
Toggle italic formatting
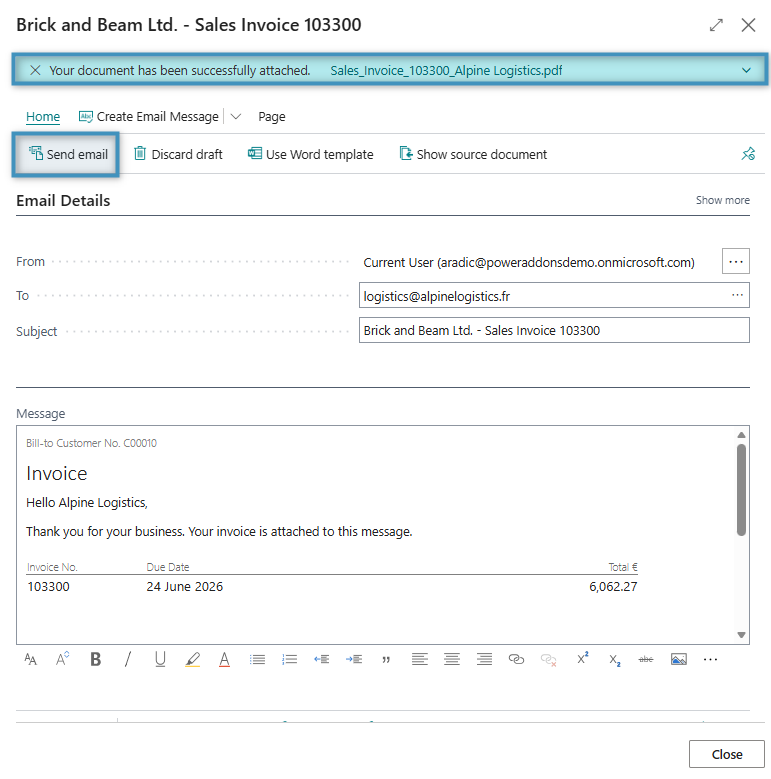(x=128, y=659)
